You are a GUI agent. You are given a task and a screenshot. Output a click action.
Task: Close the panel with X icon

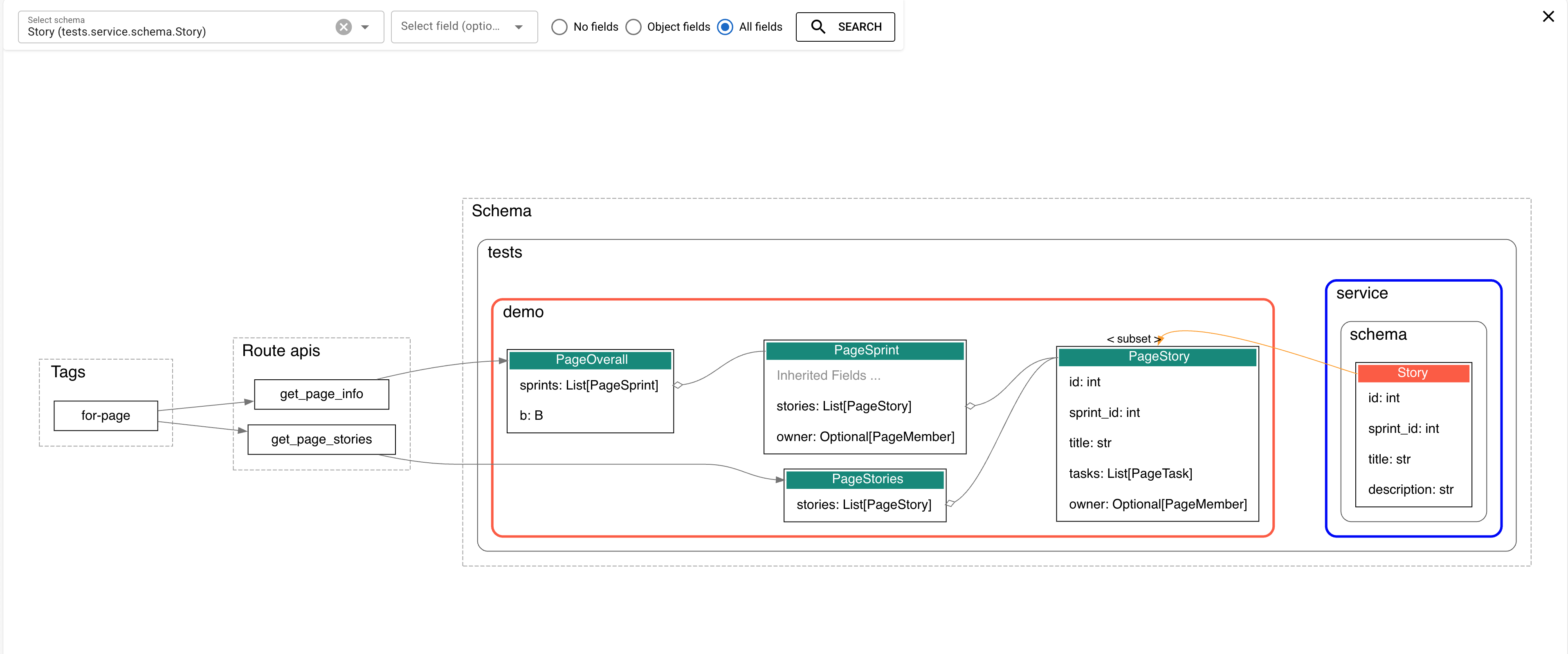1548,16
